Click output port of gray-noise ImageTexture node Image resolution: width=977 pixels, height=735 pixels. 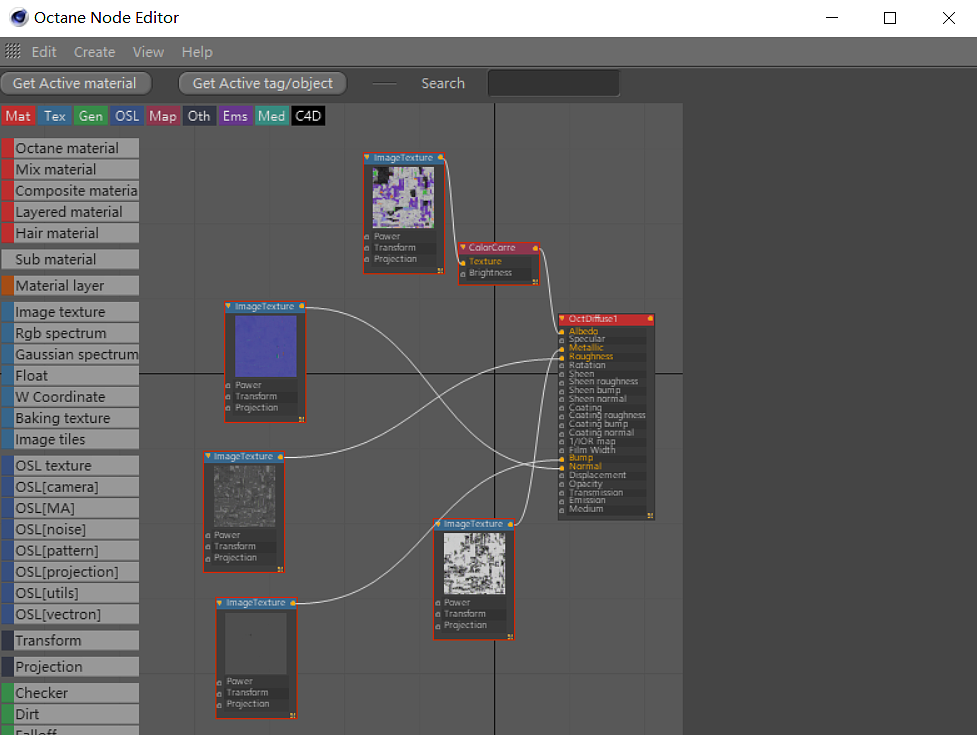coord(280,457)
